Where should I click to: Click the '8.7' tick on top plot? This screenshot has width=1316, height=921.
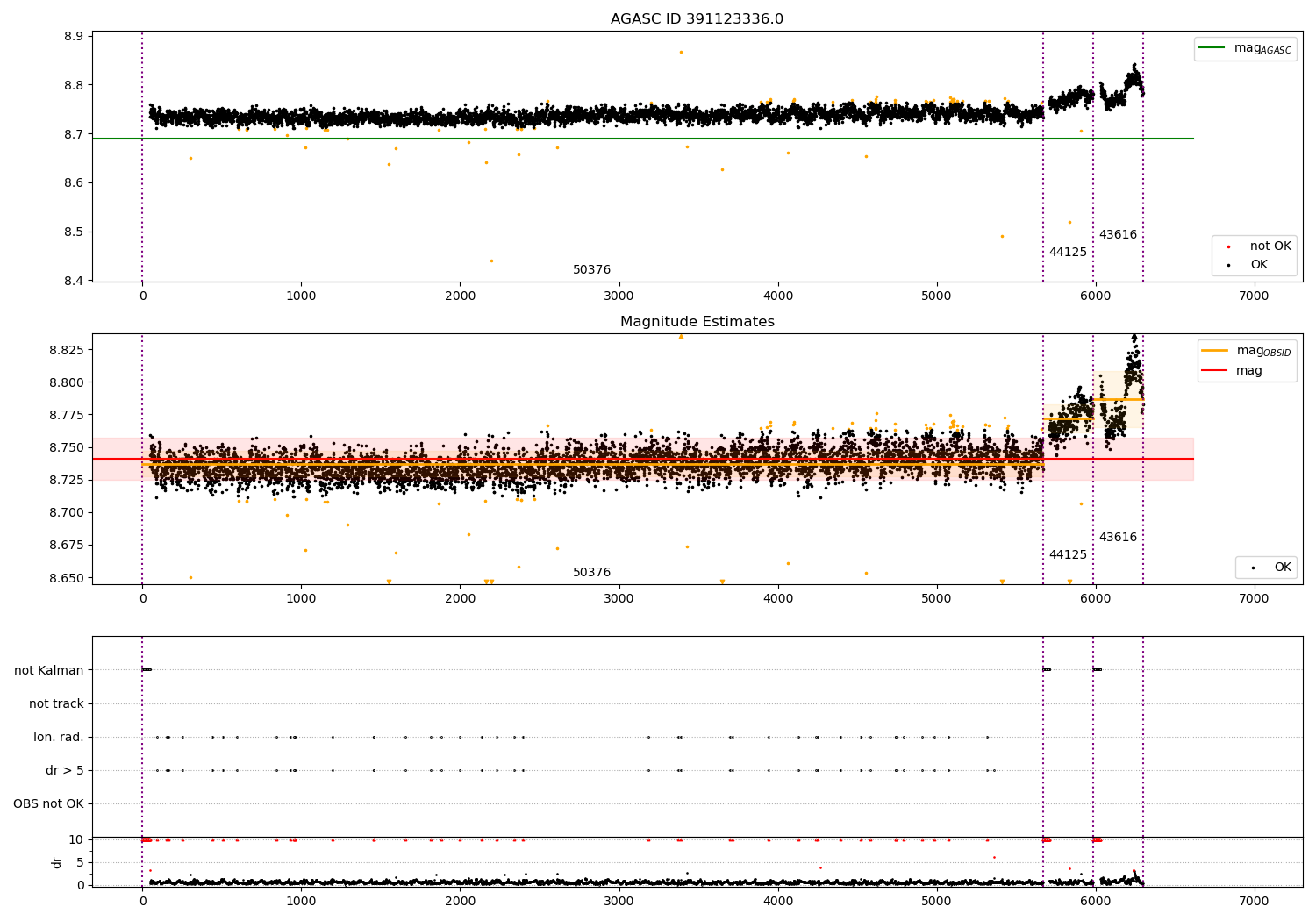[x=74, y=134]
